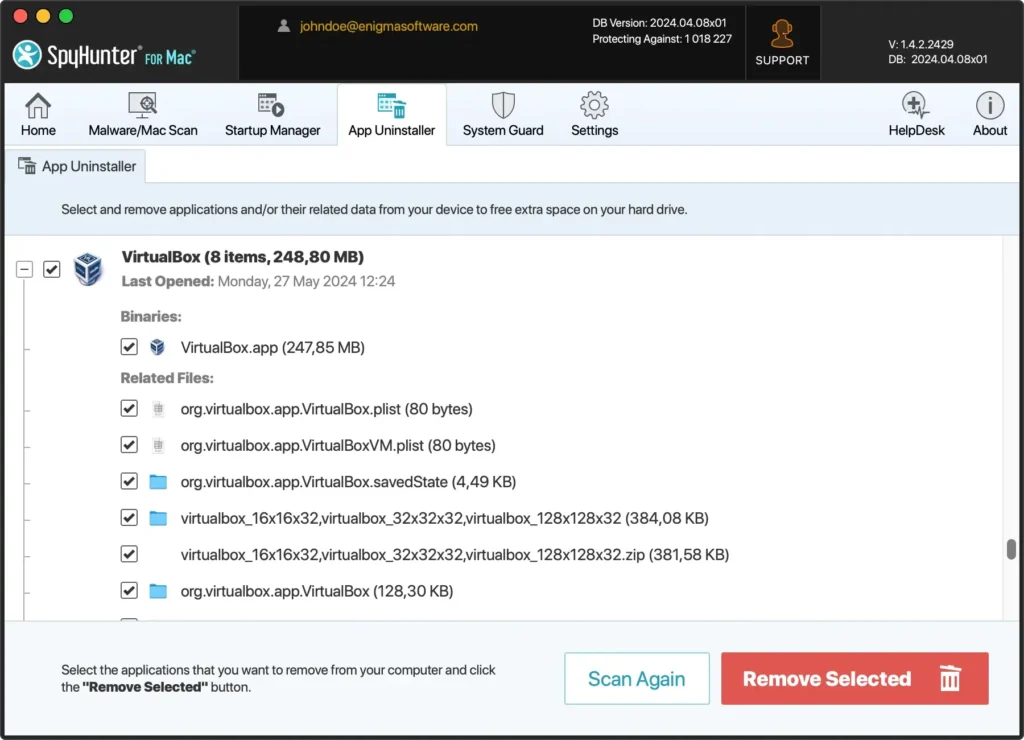Select the VirtualBox.app (247,85 MB) row text

coord(272,347)
